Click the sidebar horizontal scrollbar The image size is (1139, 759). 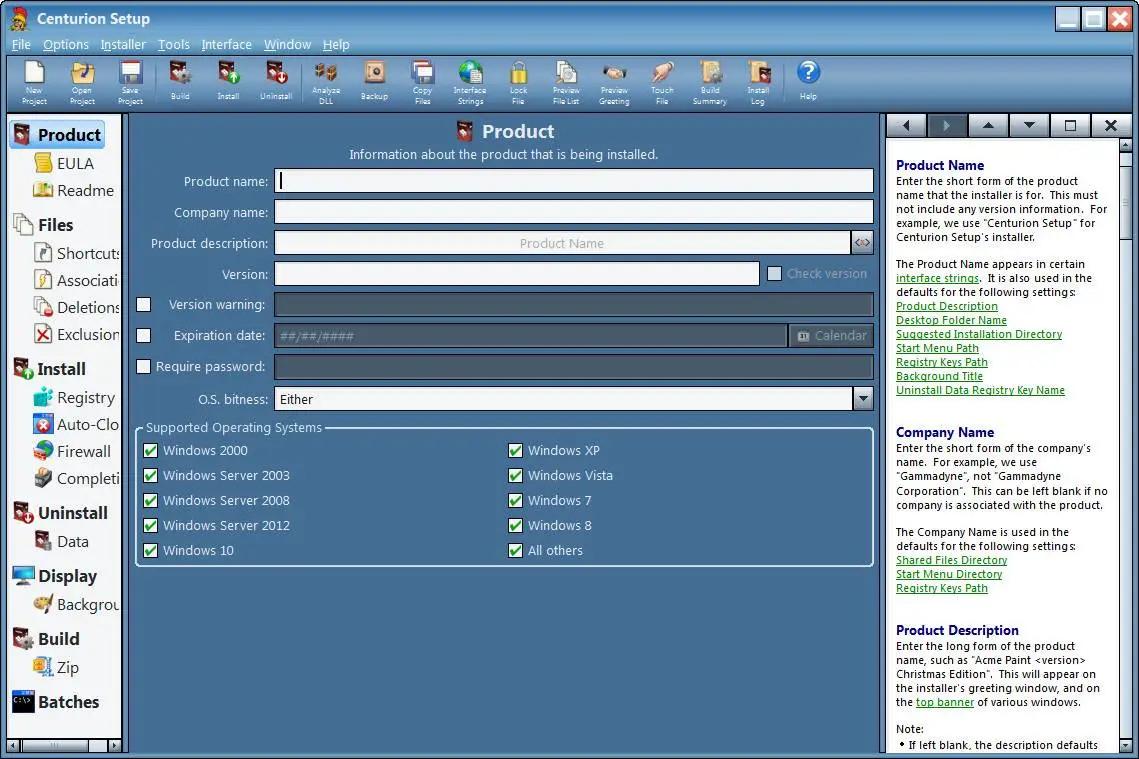[64, 745]
